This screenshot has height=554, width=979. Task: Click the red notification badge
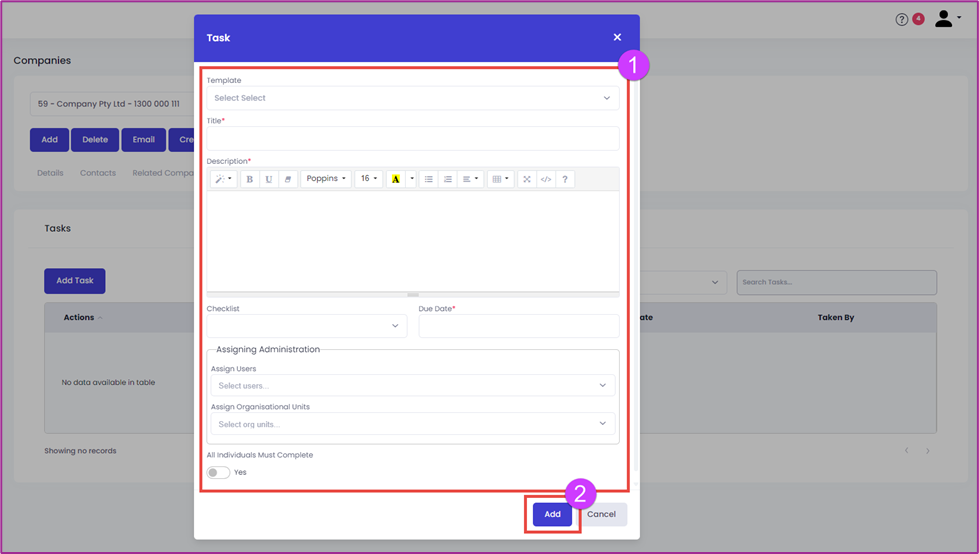(918, 19)
